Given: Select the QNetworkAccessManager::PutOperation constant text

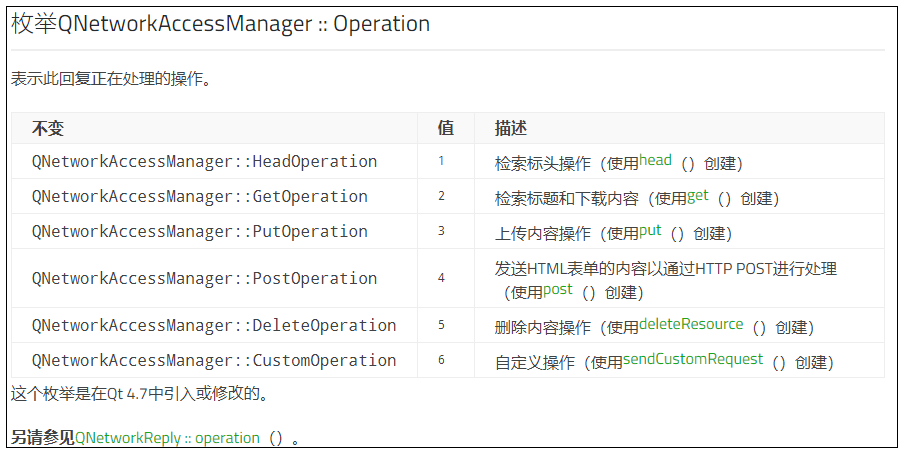Looking at the screenshot, I should pos(200,232).
